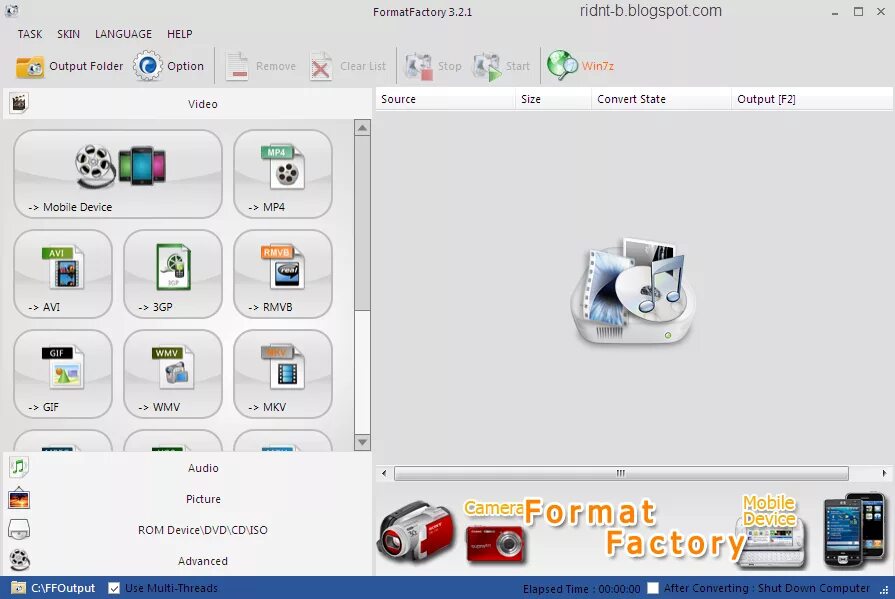Choose the Mobile Device conversion tile
The width and height of the screenshot is (895, 599).
coord(118,174)
